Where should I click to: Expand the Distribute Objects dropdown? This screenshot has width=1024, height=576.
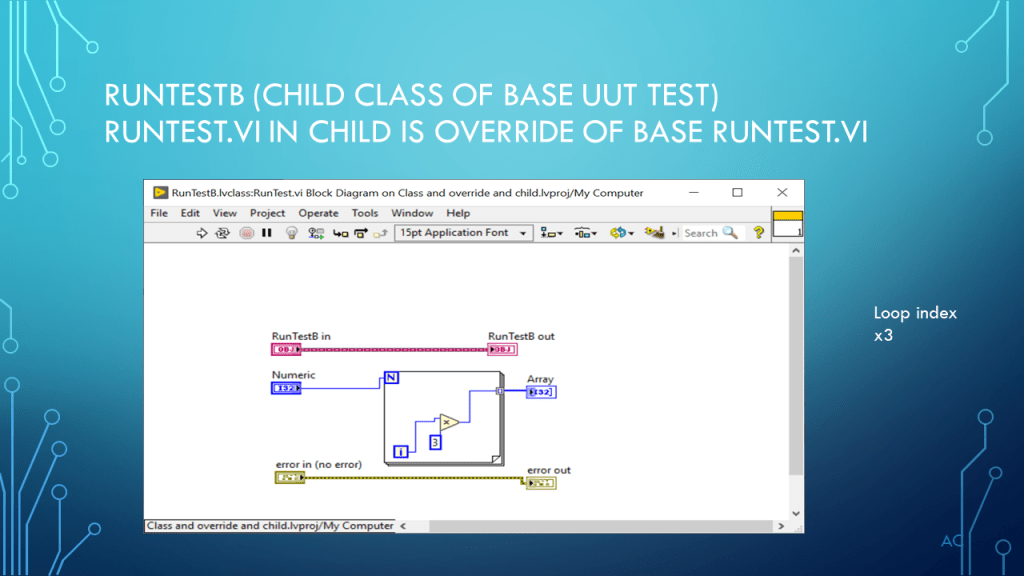(x=585, y=233)
